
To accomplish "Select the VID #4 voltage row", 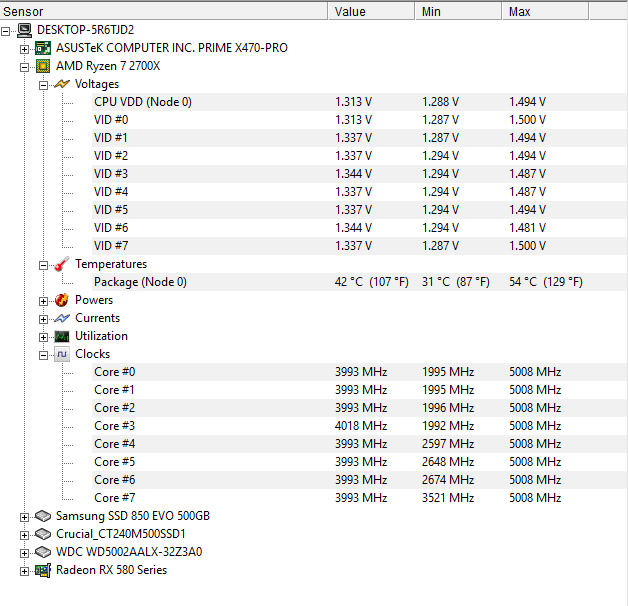I will point(360,192).
